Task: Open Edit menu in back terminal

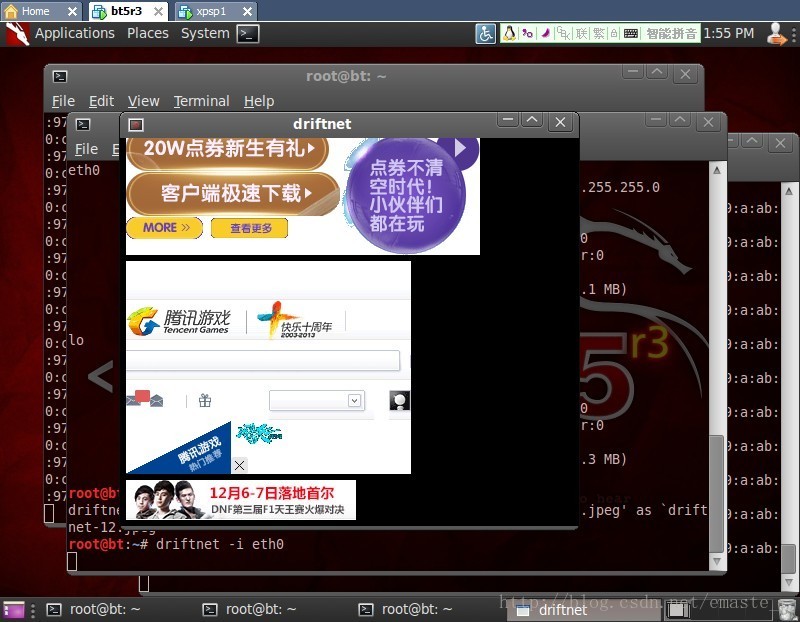Action: point(102,101)
